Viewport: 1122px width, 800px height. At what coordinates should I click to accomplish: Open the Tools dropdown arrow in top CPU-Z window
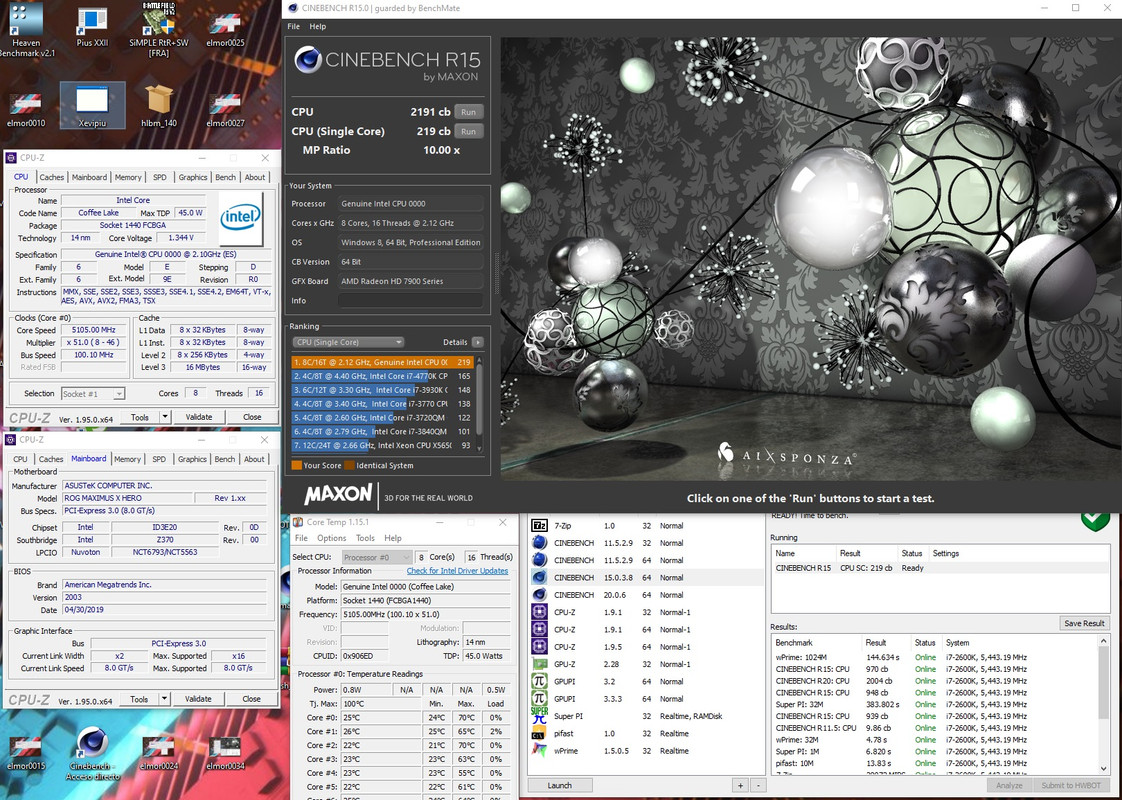tap(165, 416)
